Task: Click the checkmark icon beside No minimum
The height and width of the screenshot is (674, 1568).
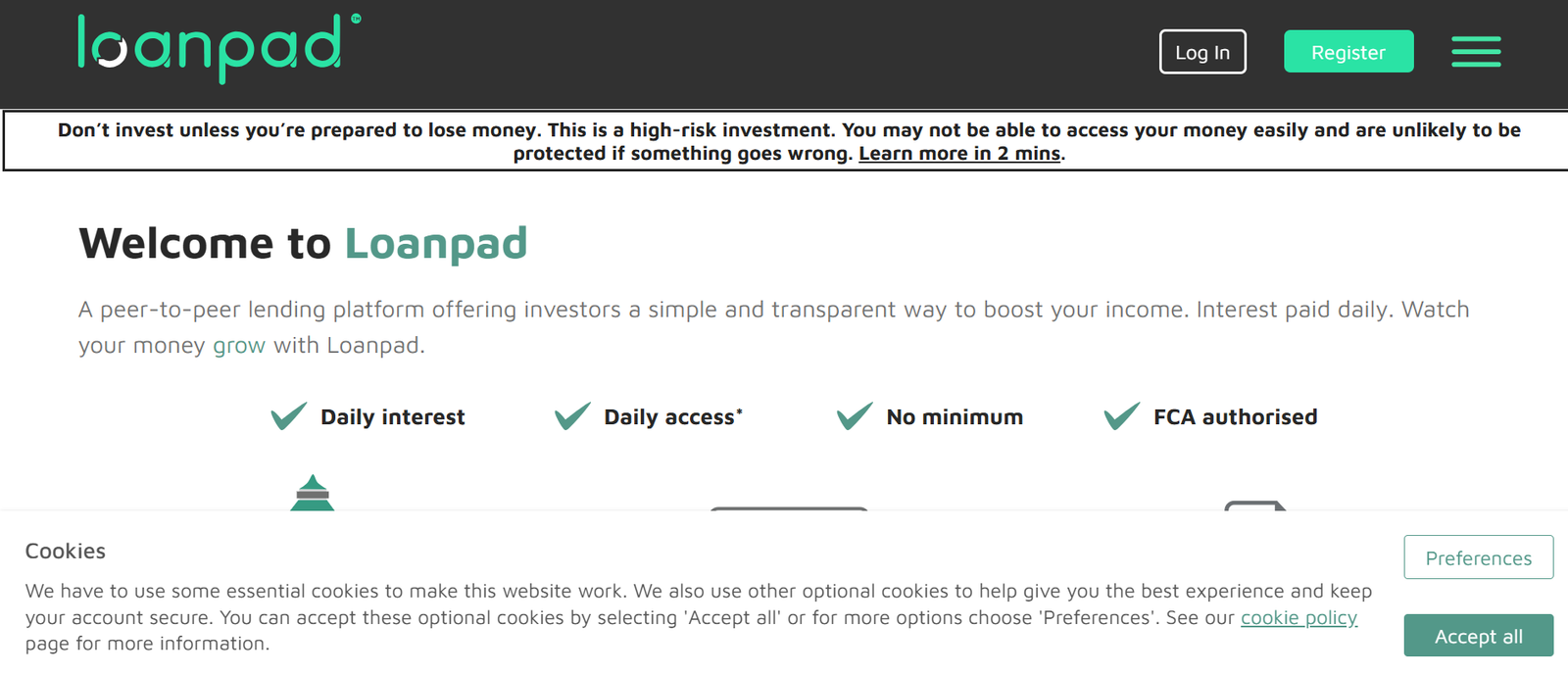Action: click(x=855, y=416)
